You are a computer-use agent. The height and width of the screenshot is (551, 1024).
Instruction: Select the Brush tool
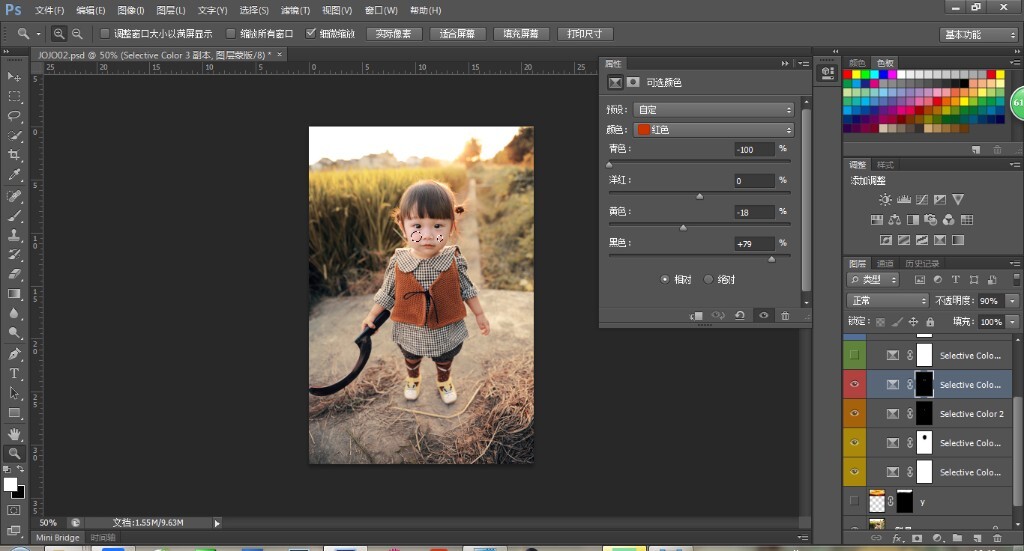[x=14, y=215]
